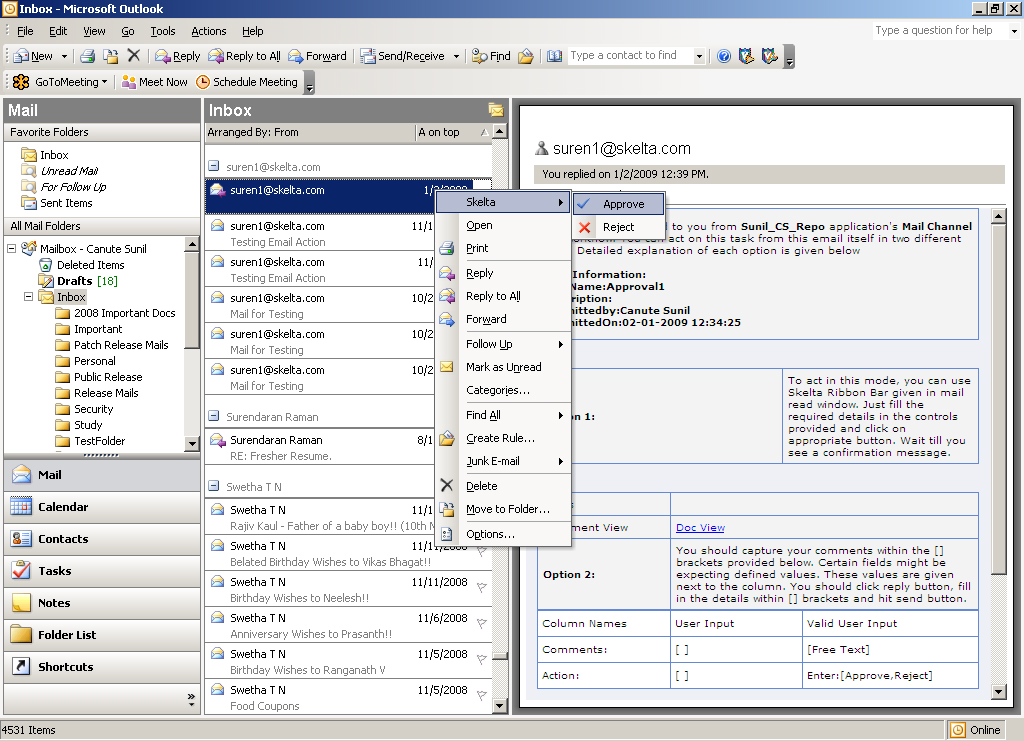Screen dimensions: 1024x741
Task: Click Schedule Meeting button
Action: (247, 82)
